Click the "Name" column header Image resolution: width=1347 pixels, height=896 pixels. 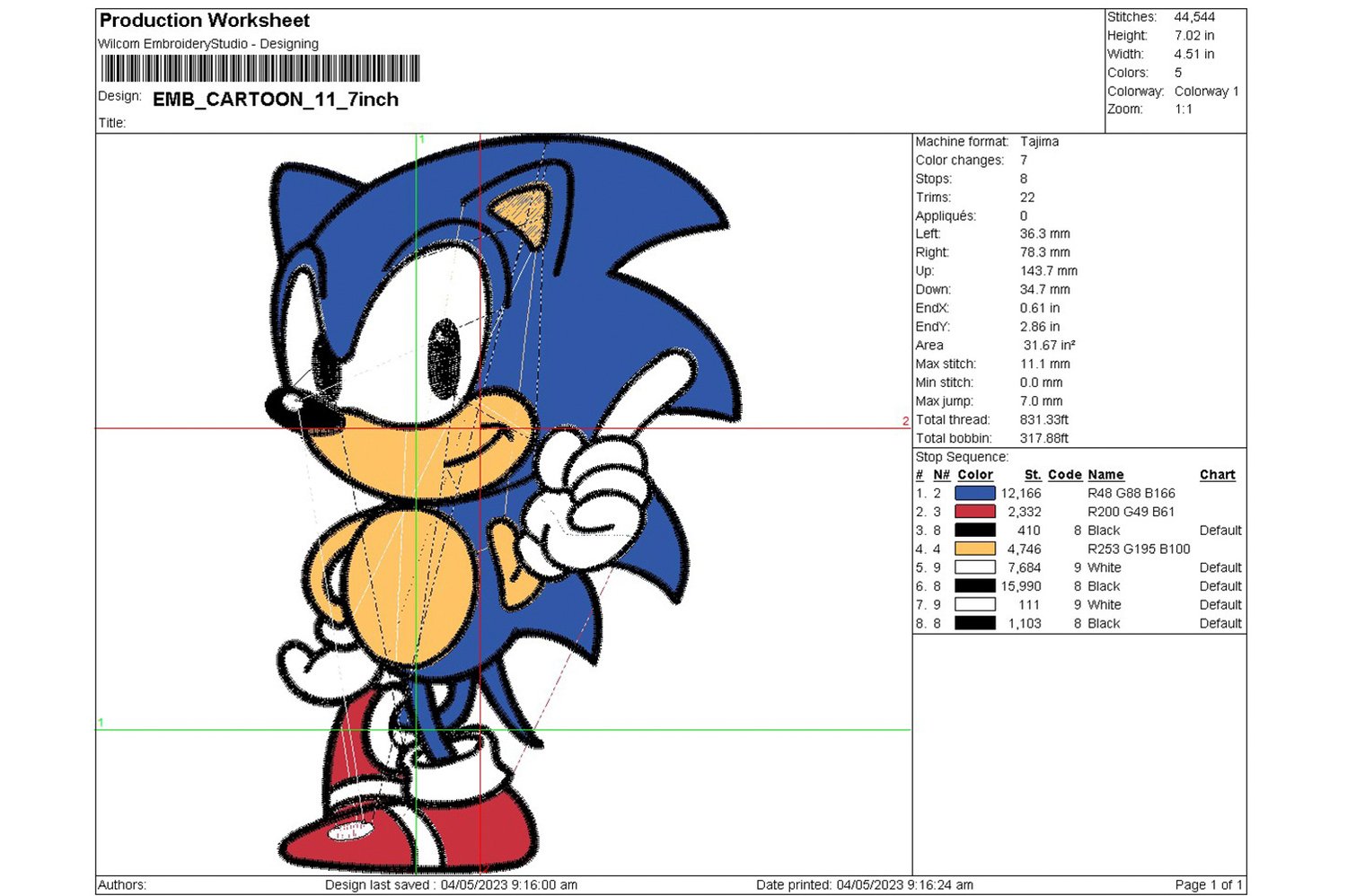[1106, 475]
